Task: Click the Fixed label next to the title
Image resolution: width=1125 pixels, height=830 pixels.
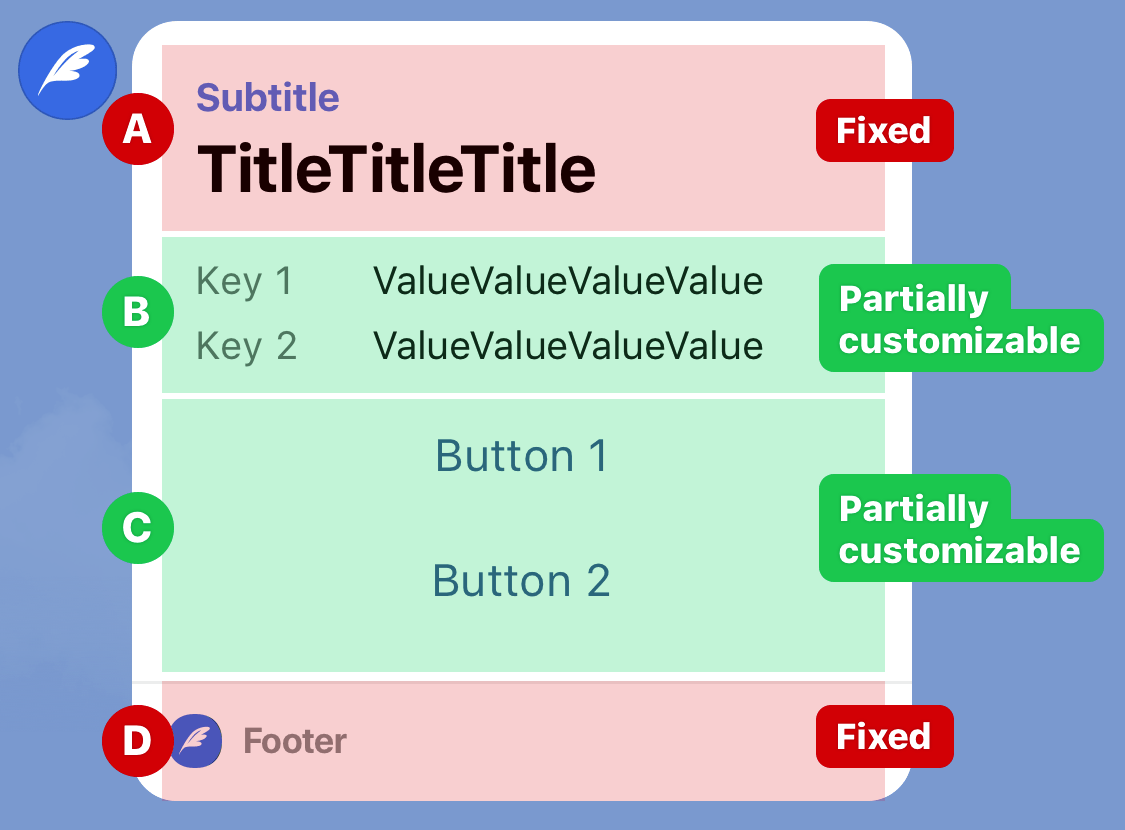Action: point(885,131)
